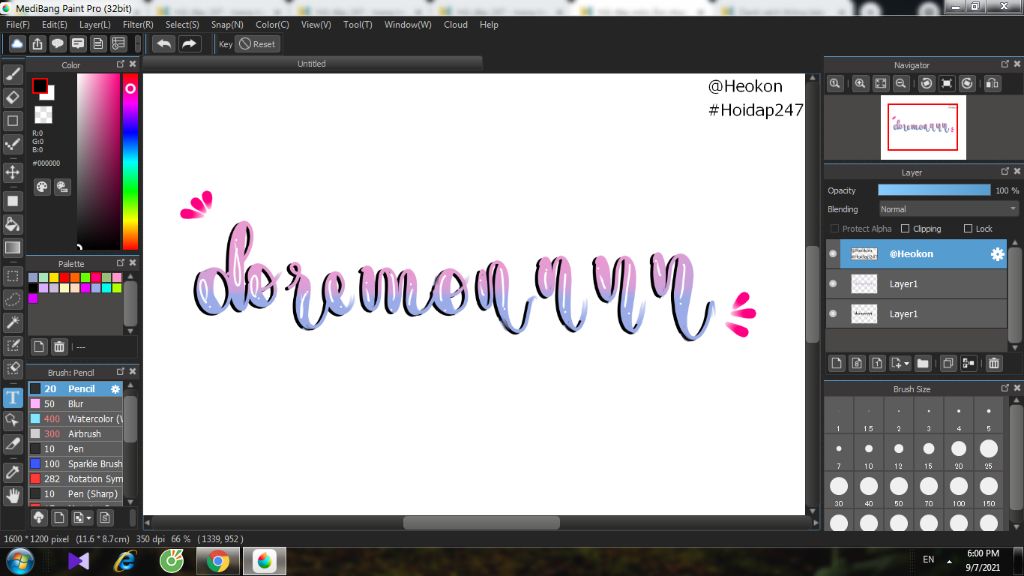Image resolution: width=1024 pixels, height=576 pixels.
Task: Add layer folder in Layer panel
Action: click(x=923, y=363)
